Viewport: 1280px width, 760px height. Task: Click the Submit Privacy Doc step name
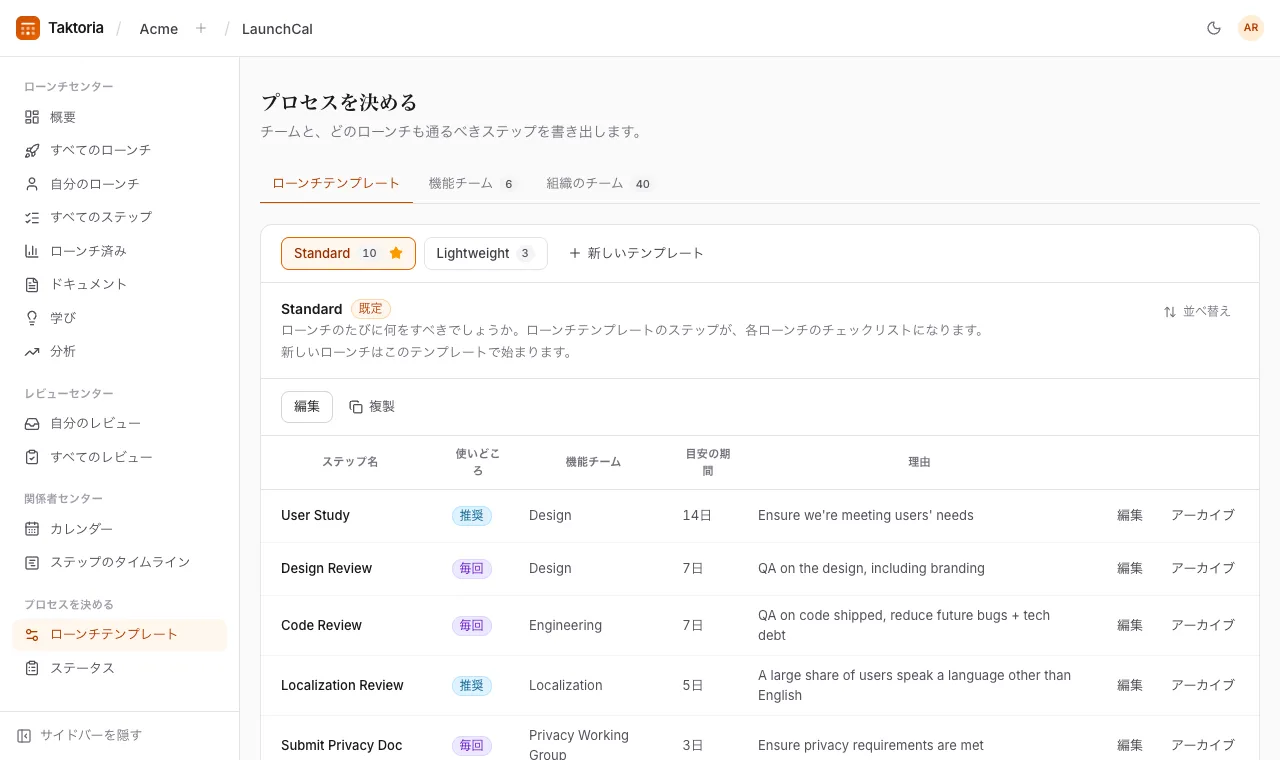click(342, 745)
